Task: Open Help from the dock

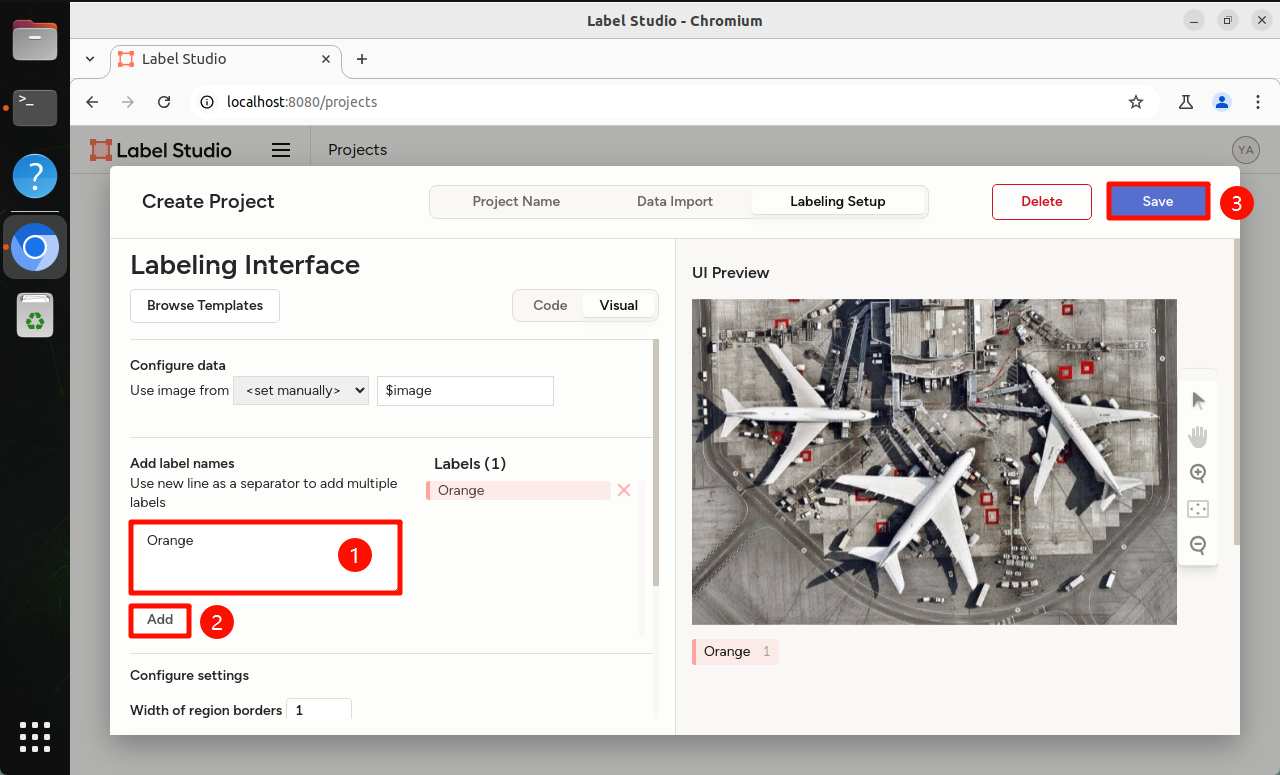Action: click(x=35, y=176)
